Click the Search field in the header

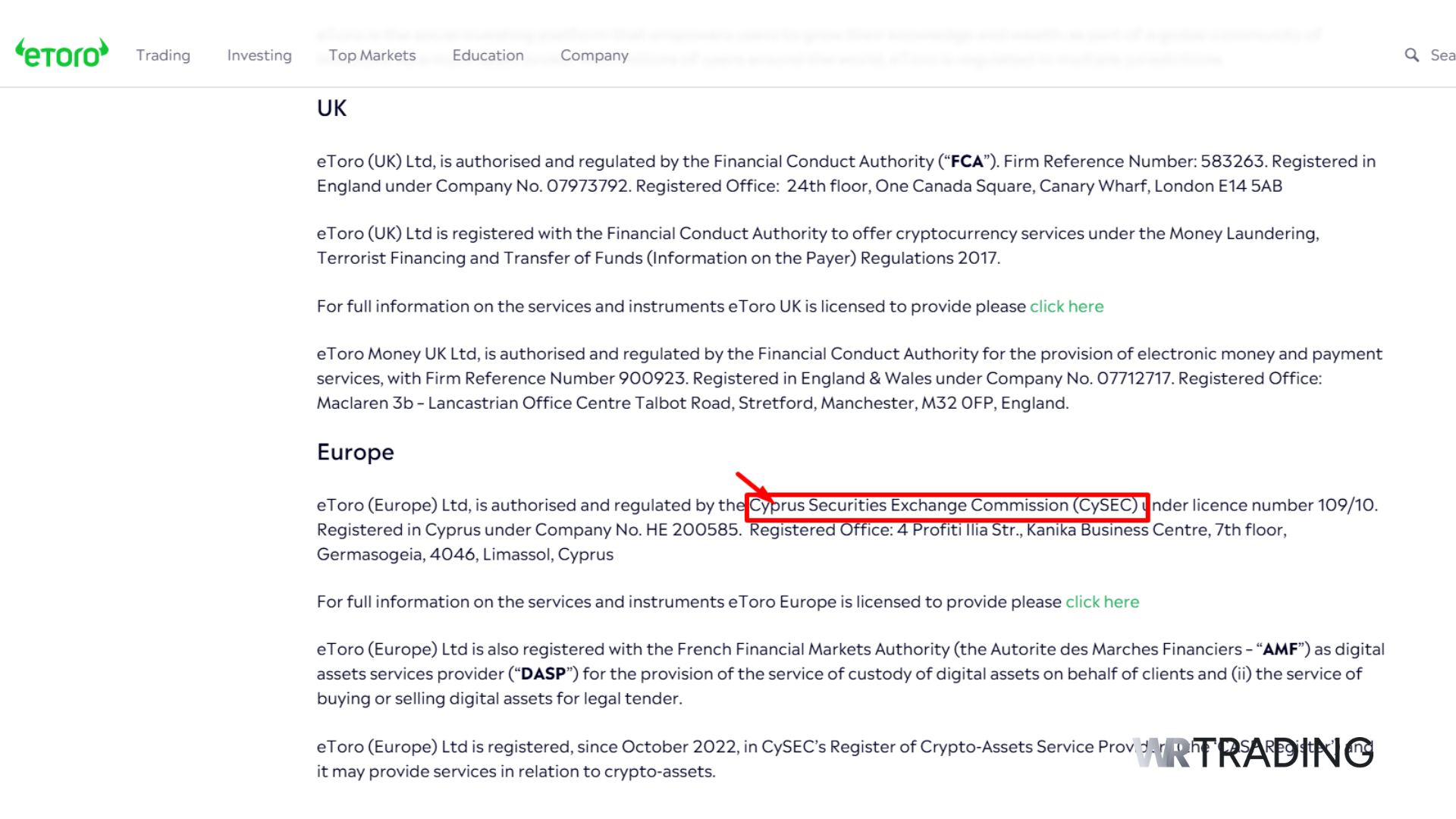[x=1442, y=55]
